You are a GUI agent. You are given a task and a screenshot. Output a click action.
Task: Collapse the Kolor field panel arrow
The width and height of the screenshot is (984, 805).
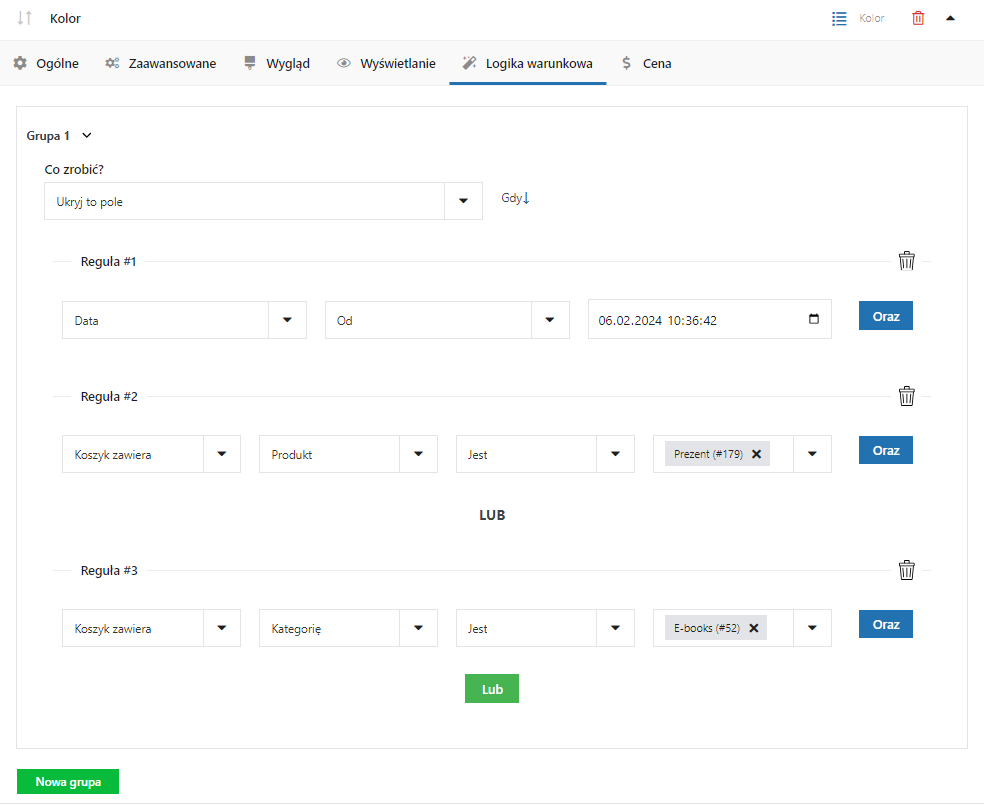950,18
